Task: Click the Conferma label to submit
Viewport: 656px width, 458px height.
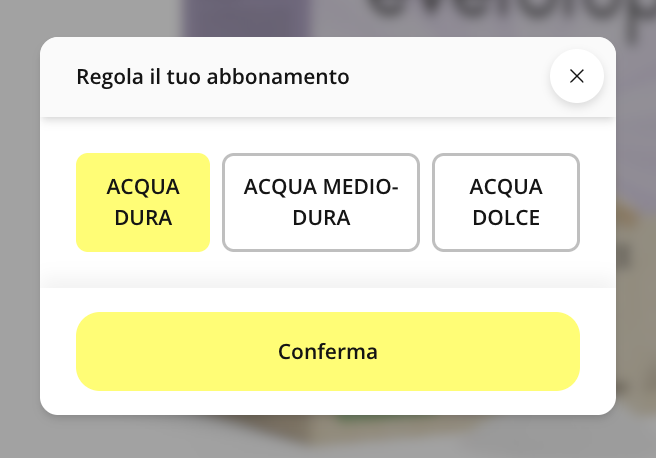Action: click(x=328, y=352)
